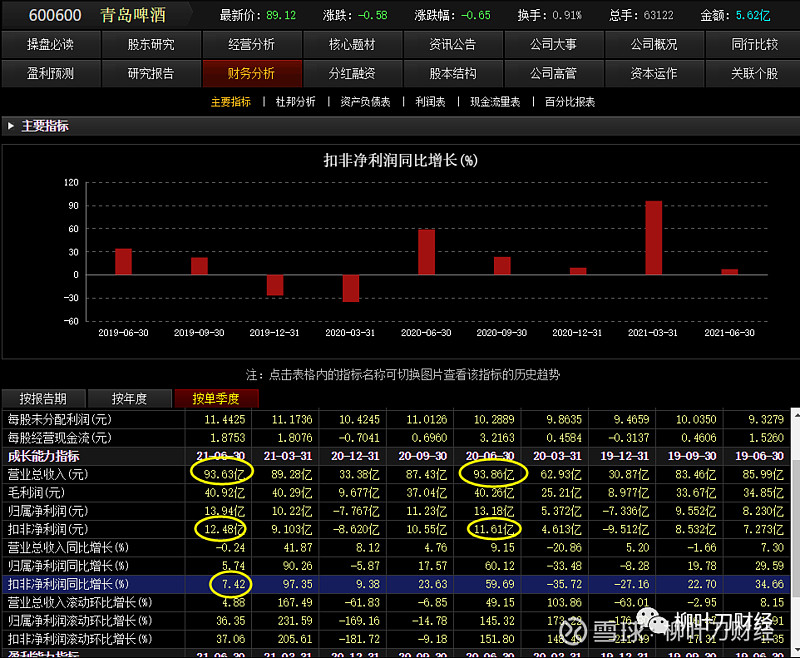Open the 研究报告 tab
The width and height of the screenshot is (800, 658).
point(151,73)
